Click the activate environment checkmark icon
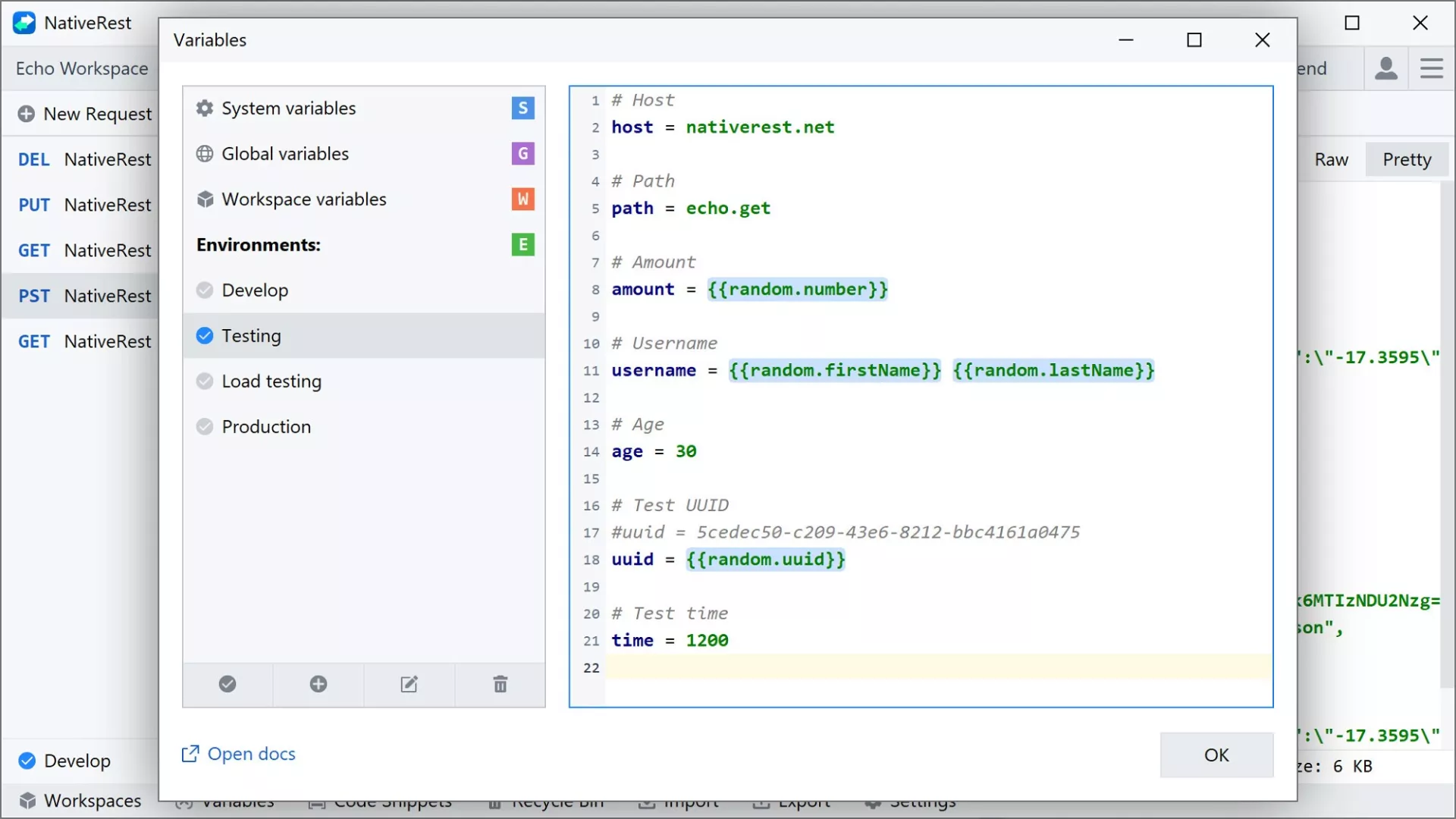The height and width of the screenshot is (819, 1456). pos(227,685)
